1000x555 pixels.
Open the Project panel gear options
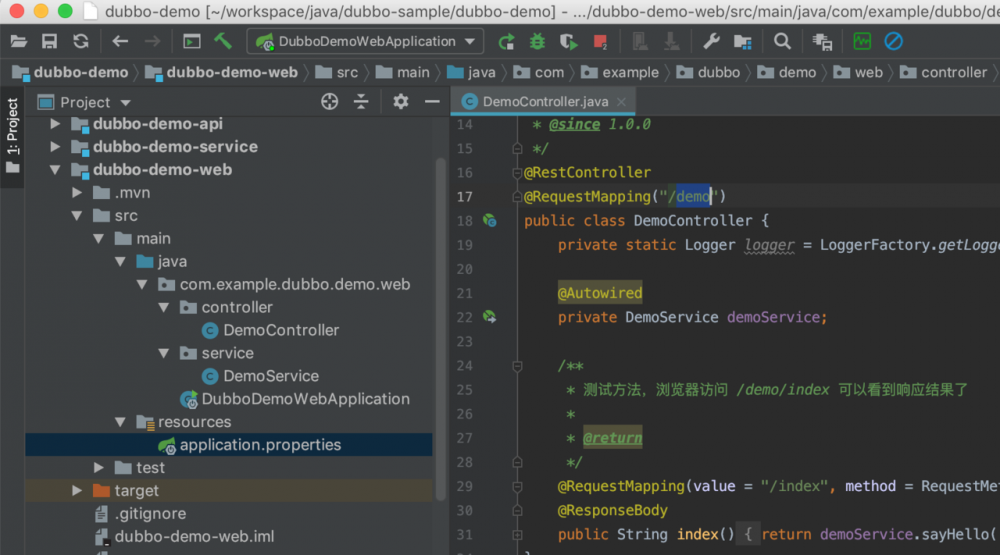401,102
